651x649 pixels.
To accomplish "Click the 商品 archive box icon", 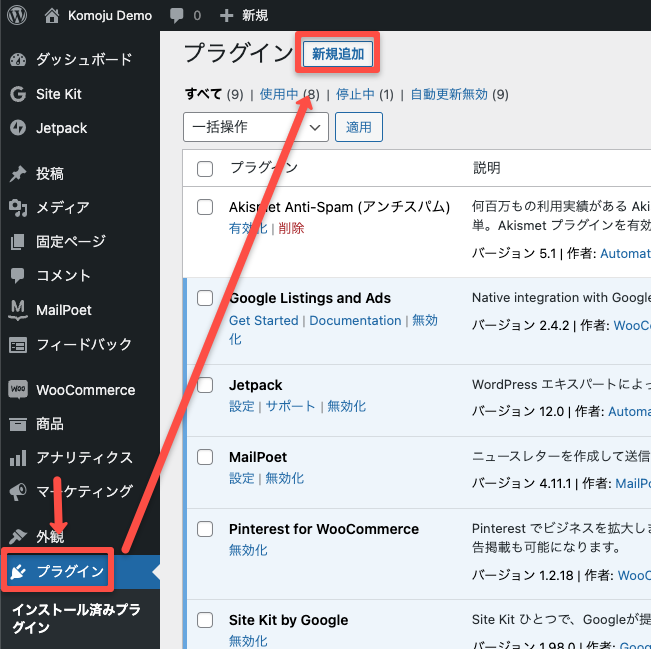I will click(x=18, y=424).
